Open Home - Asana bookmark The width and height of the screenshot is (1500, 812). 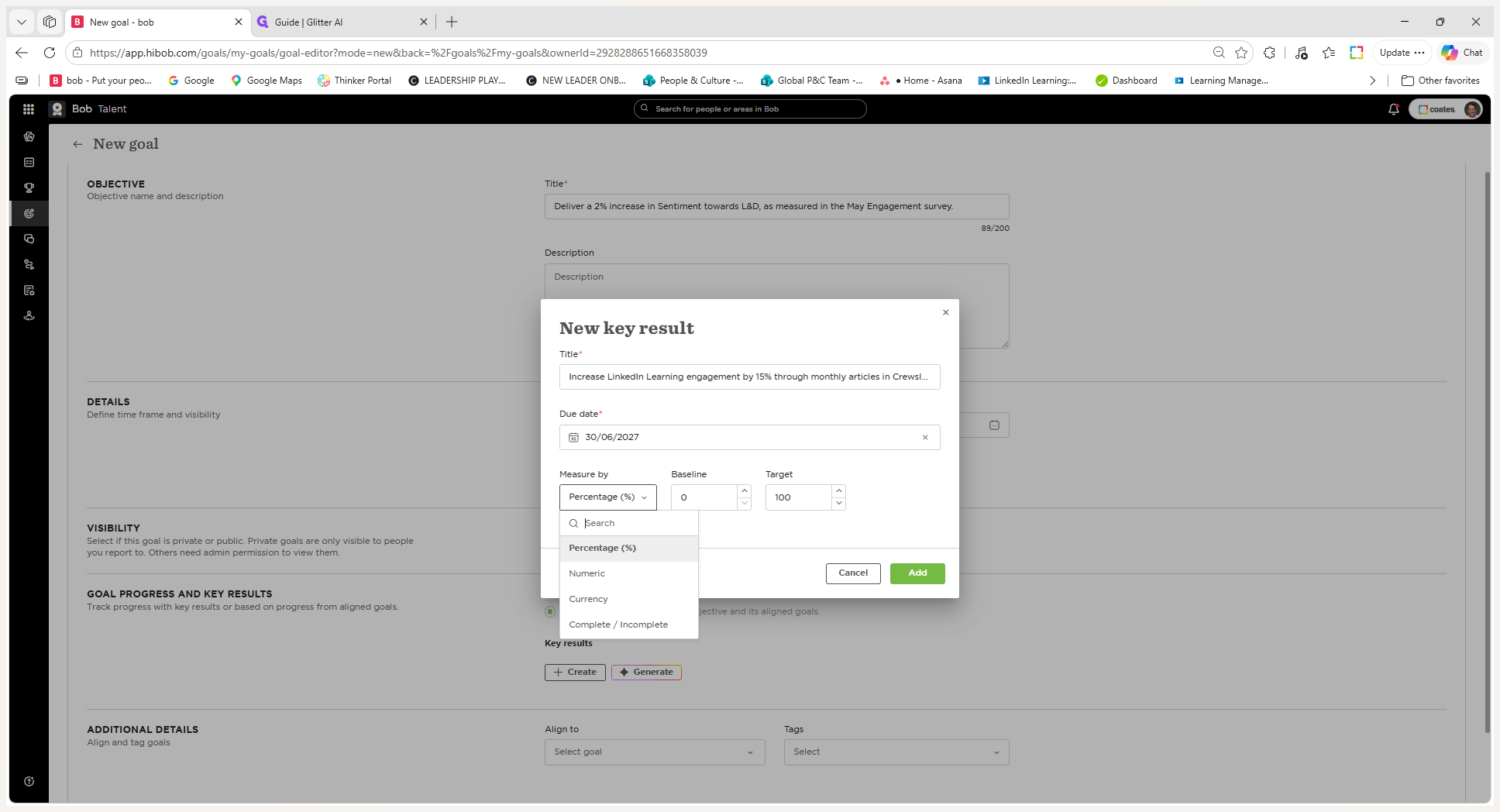click(x=921, y=81)
